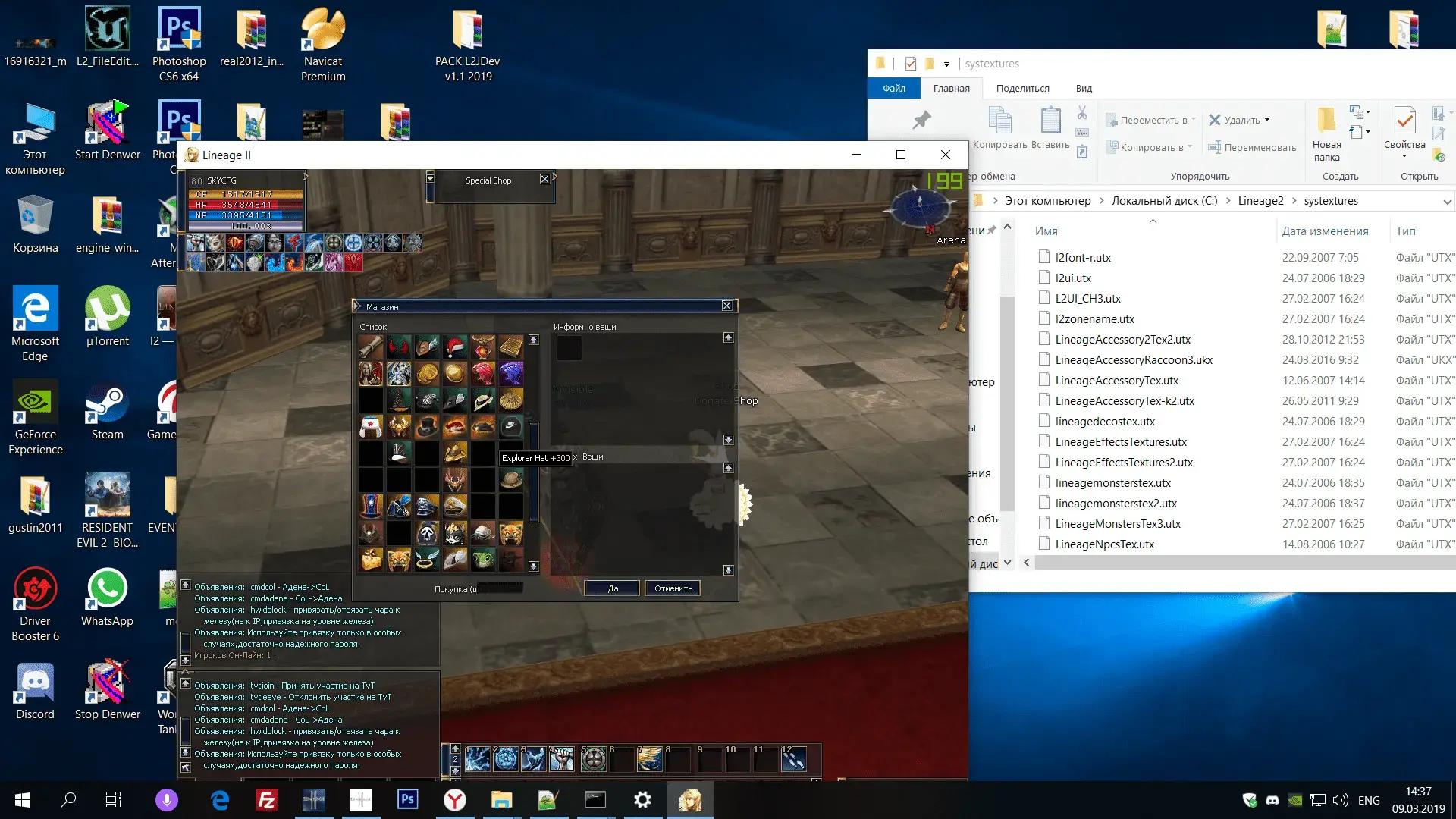Collapse the Special Shop window arrow
Screen dimensions: 1456x819
coord(430,177)
